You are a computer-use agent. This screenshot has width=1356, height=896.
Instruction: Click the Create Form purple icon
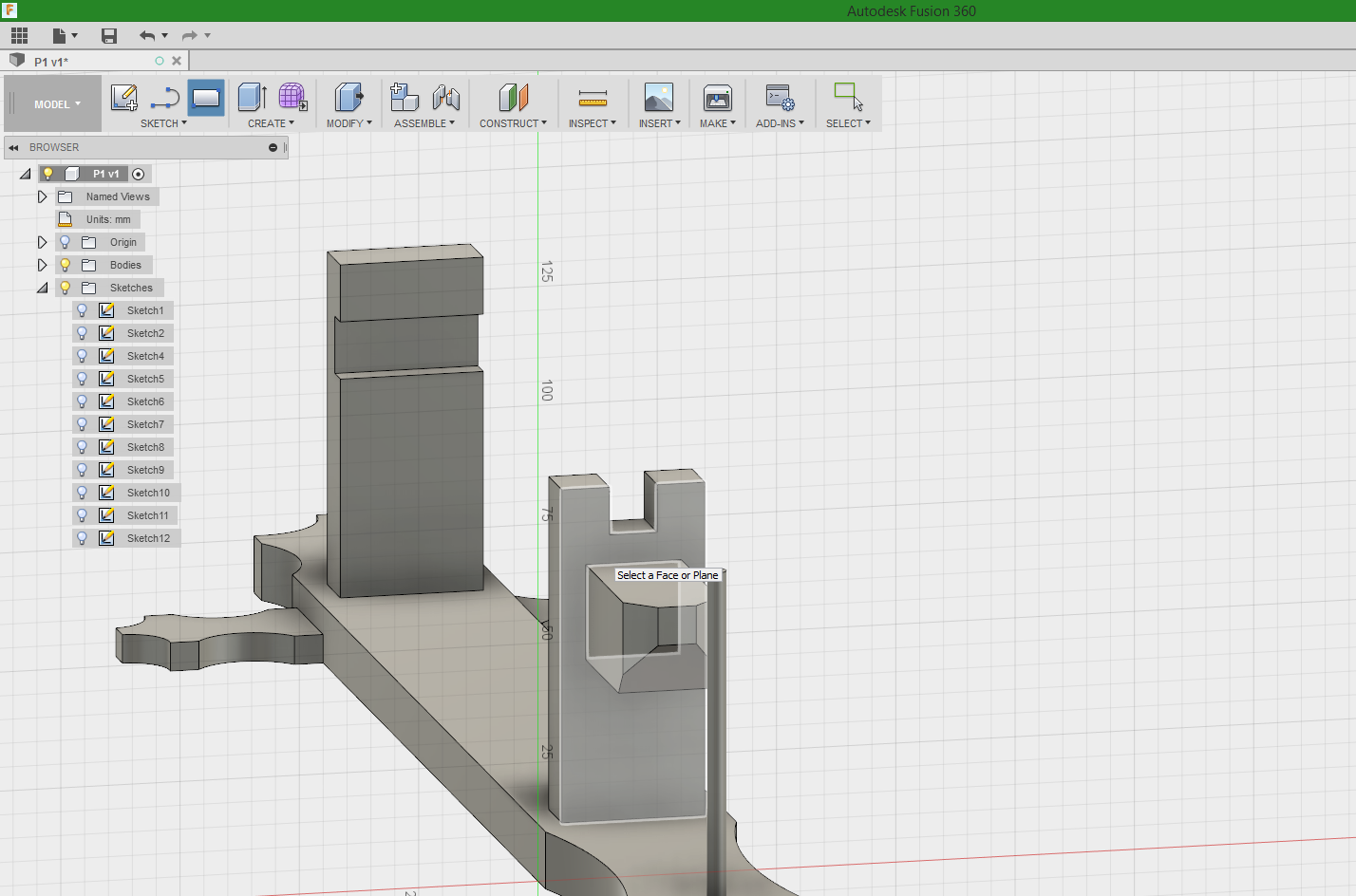[292, 97]
